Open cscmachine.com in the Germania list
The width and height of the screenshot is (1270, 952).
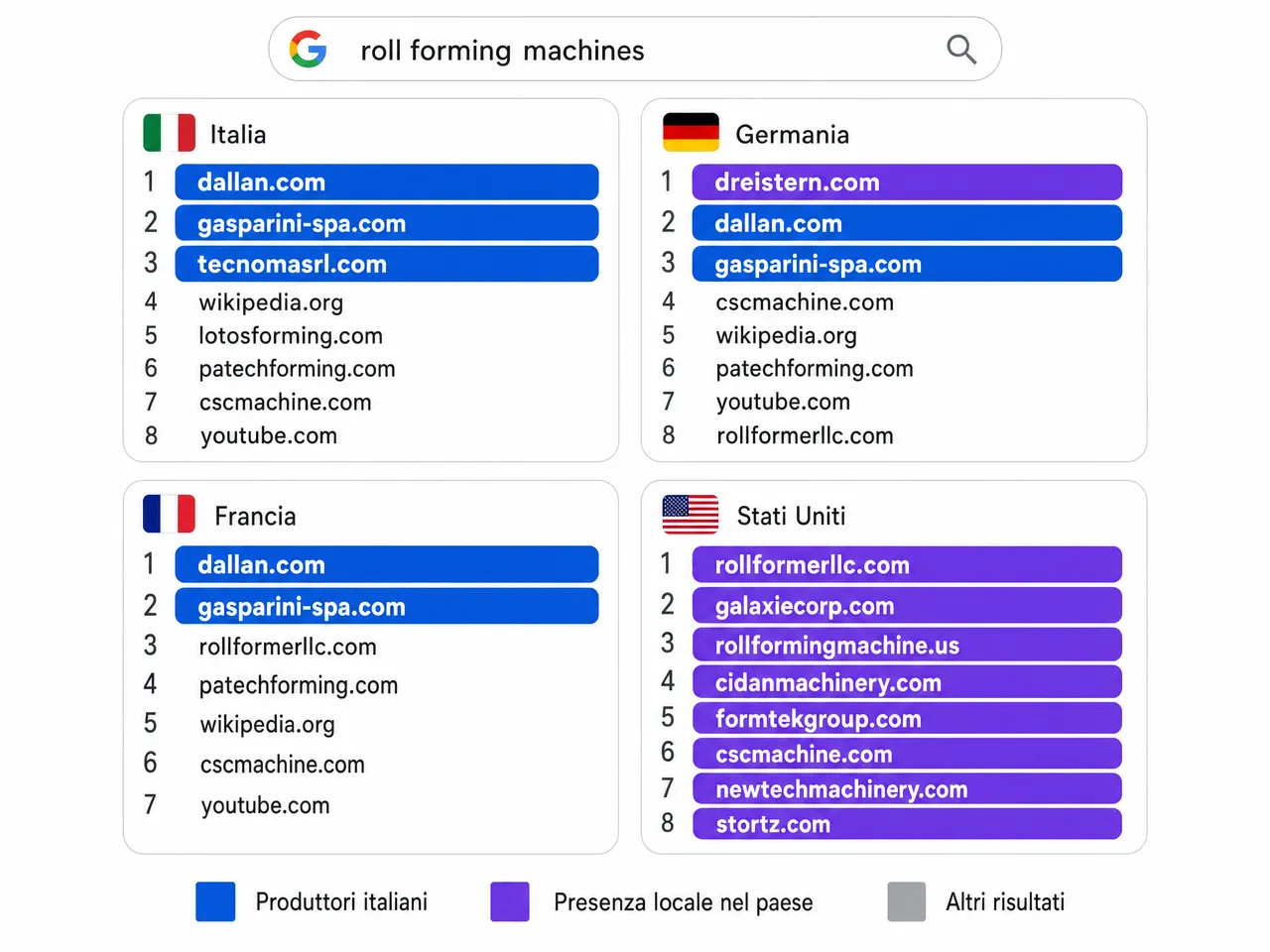[805, 302]
